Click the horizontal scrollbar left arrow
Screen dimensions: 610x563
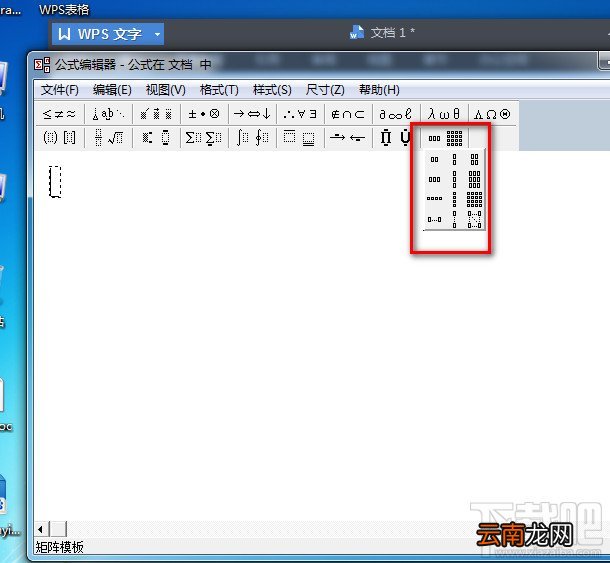pos(41,529)
